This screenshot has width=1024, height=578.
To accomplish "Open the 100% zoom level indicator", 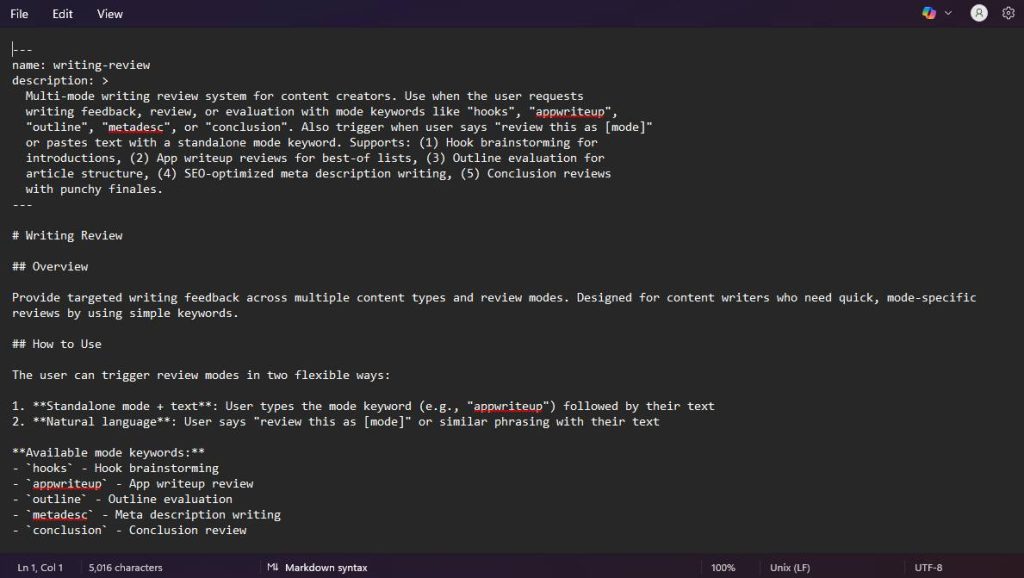I will coord(723,568).
